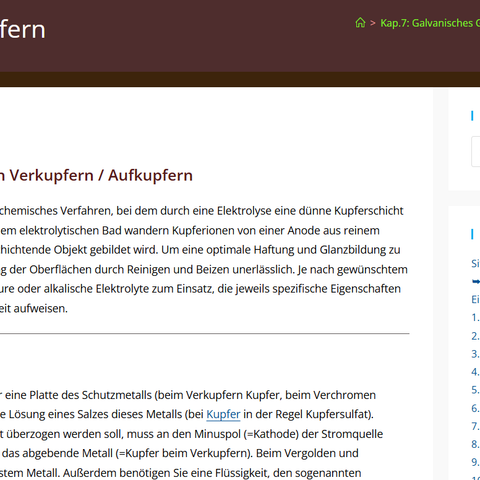Click the page title ending in 'fern'
Screen dimensions: 480x480
[23, 30]
